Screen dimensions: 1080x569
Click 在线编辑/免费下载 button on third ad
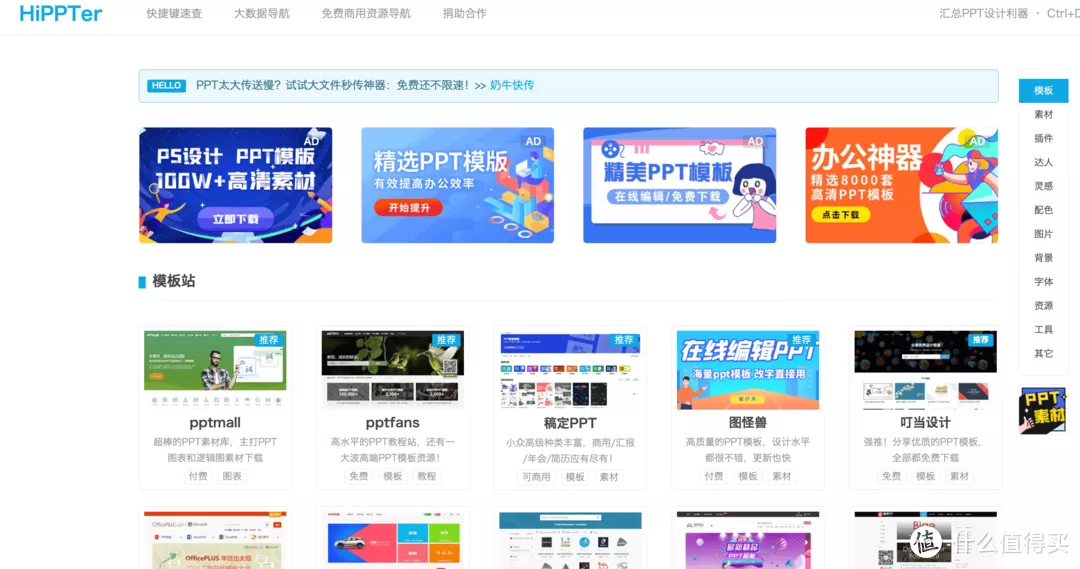coord(667,196)
